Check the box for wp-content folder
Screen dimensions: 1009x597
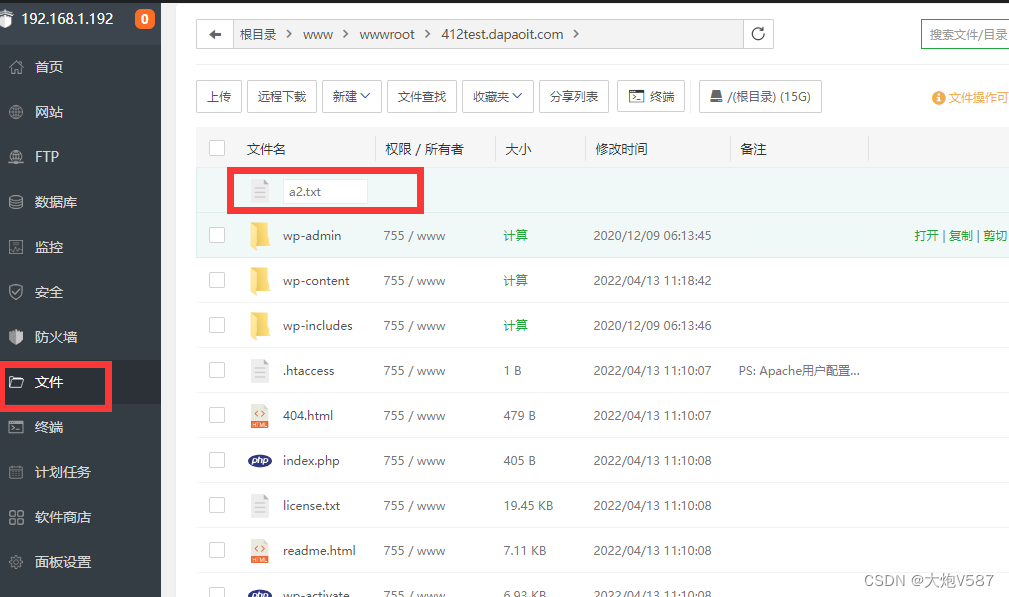click(217, 280)
